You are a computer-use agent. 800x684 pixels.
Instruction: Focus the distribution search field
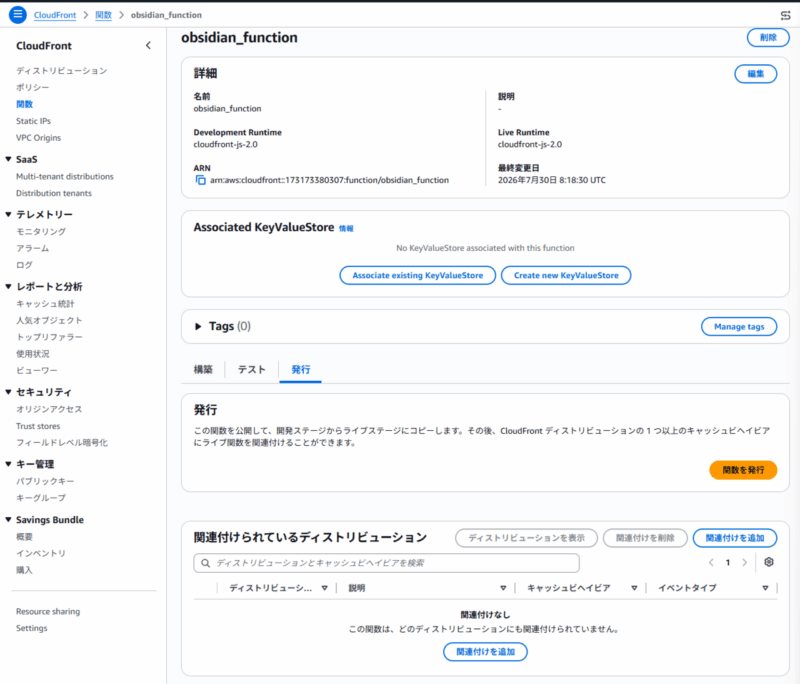tap(386, 563)
